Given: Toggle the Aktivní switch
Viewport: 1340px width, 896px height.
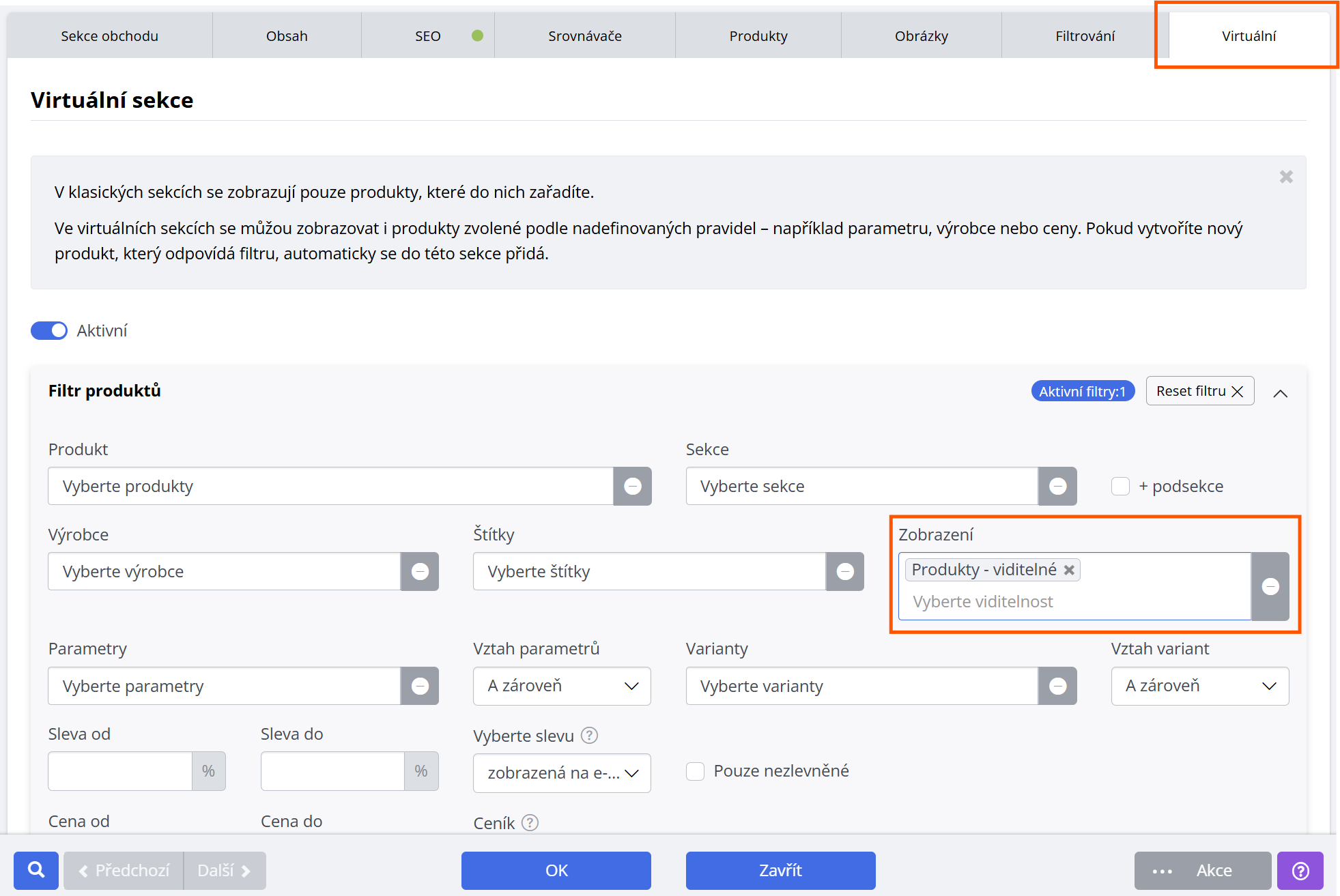Looking at the screenshot, I should pos(49,330).
